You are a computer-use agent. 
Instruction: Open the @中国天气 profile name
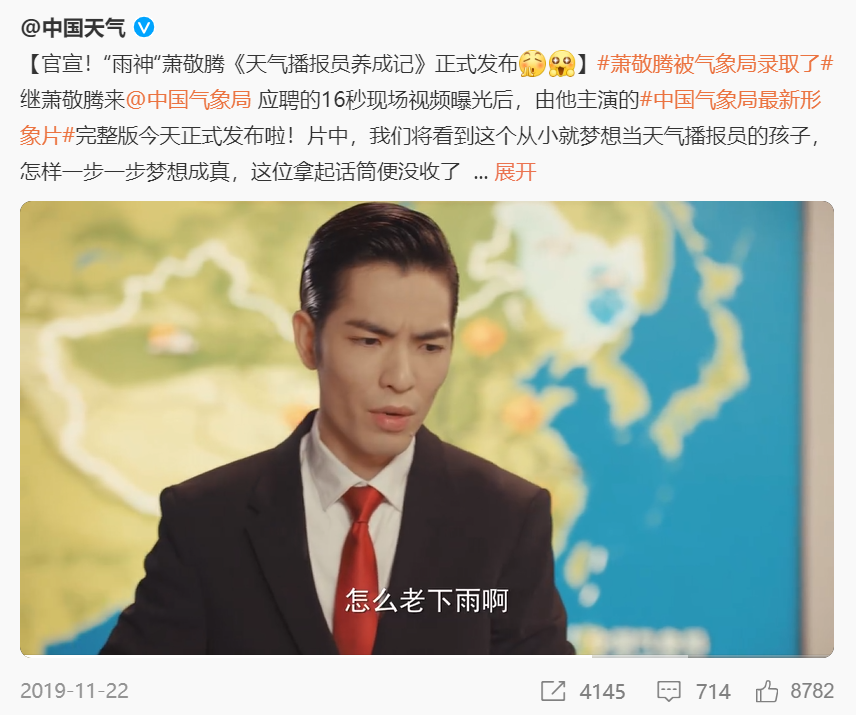coord(73,27)
